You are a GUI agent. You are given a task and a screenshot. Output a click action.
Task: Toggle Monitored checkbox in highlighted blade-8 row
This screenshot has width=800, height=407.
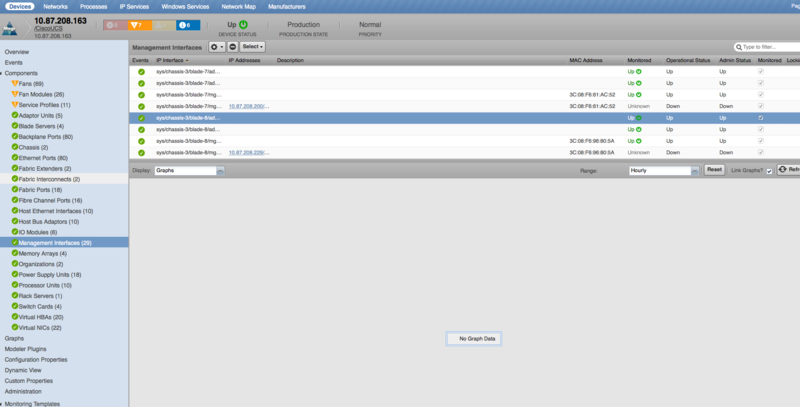click(761, 118)
